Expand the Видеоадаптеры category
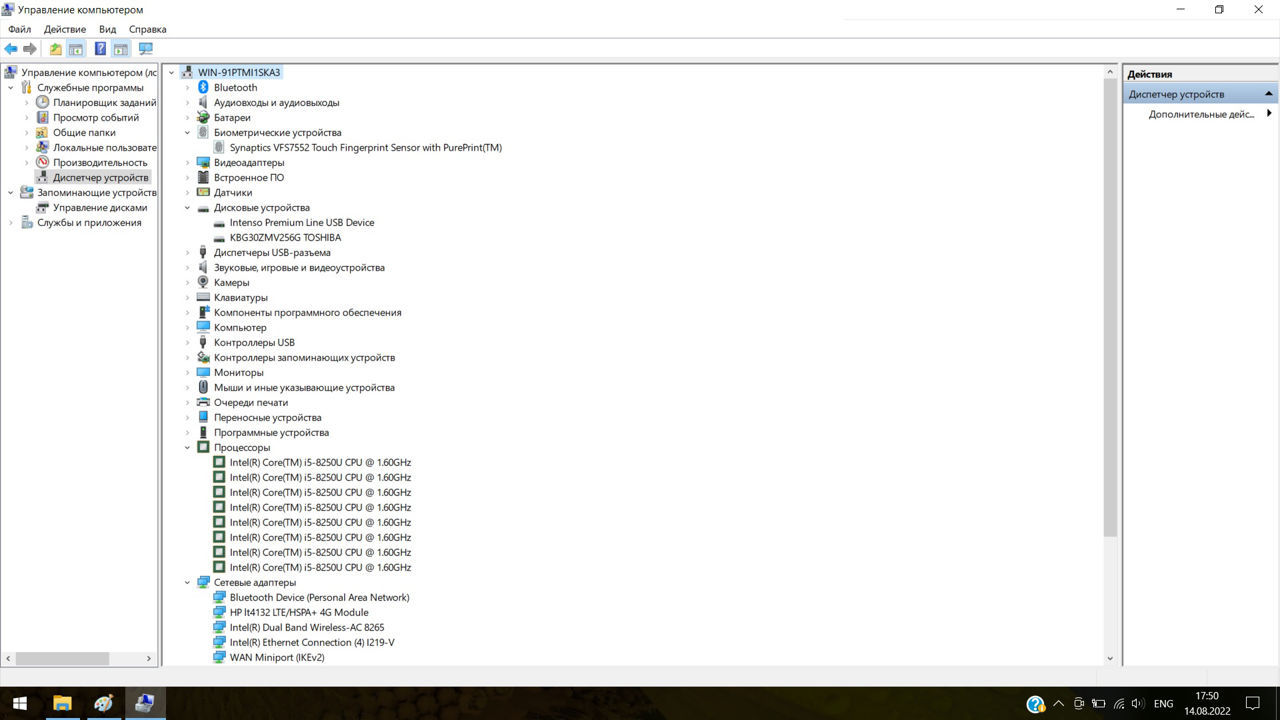This screenshot has height=720, width=1280. (x=187, y=163)
